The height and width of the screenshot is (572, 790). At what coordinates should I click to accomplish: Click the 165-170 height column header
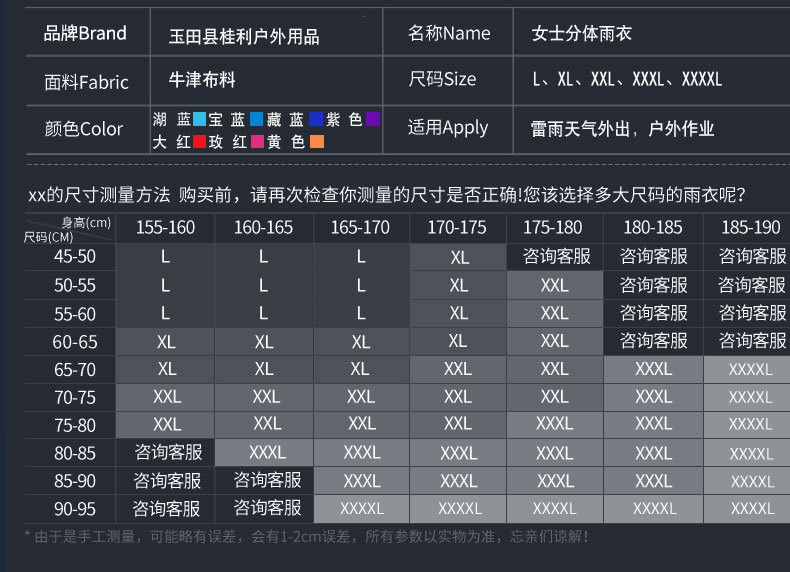pos(360,227)
